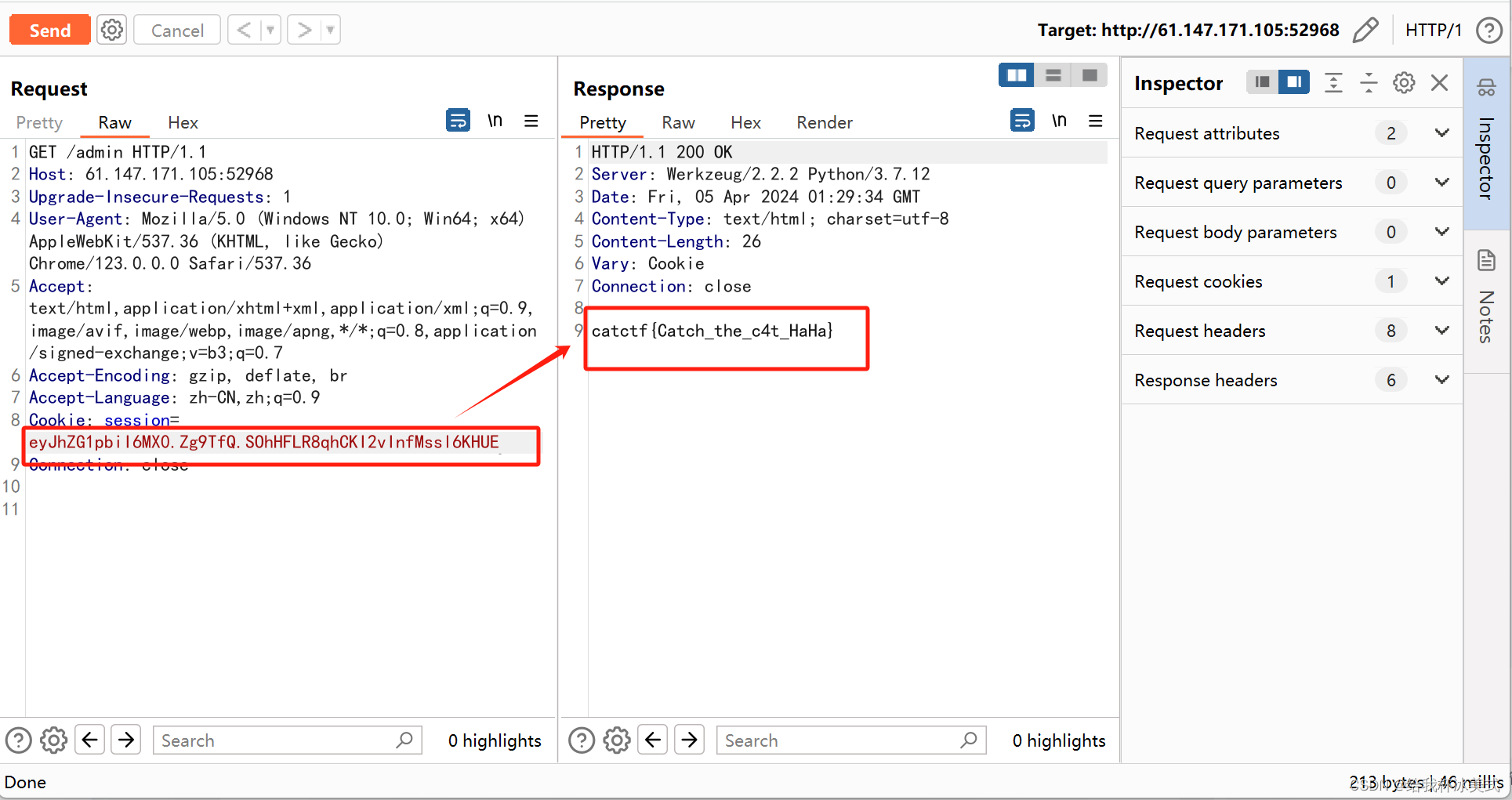Go to next Response search match
The image size is (1512, 800).
point(690,740)
